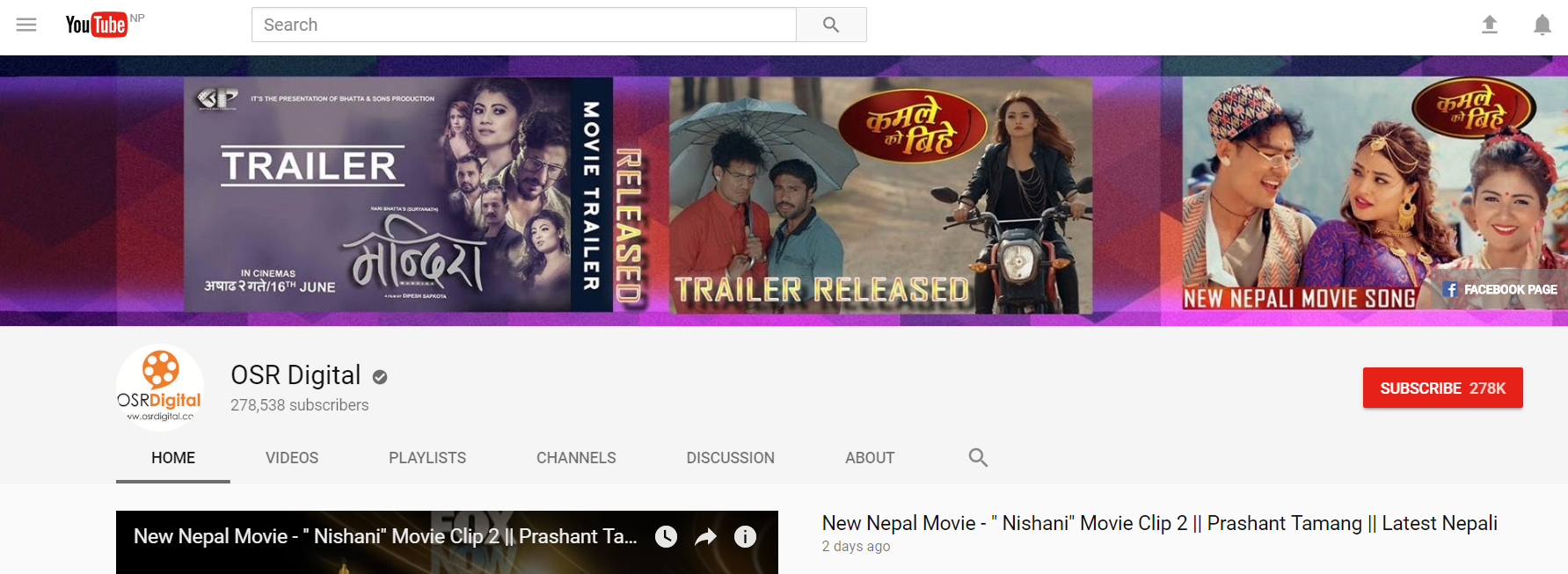Open the Nishani Movie Clip 2 title link
This screenshot has width=1568, height=574.
point(1159,523)
